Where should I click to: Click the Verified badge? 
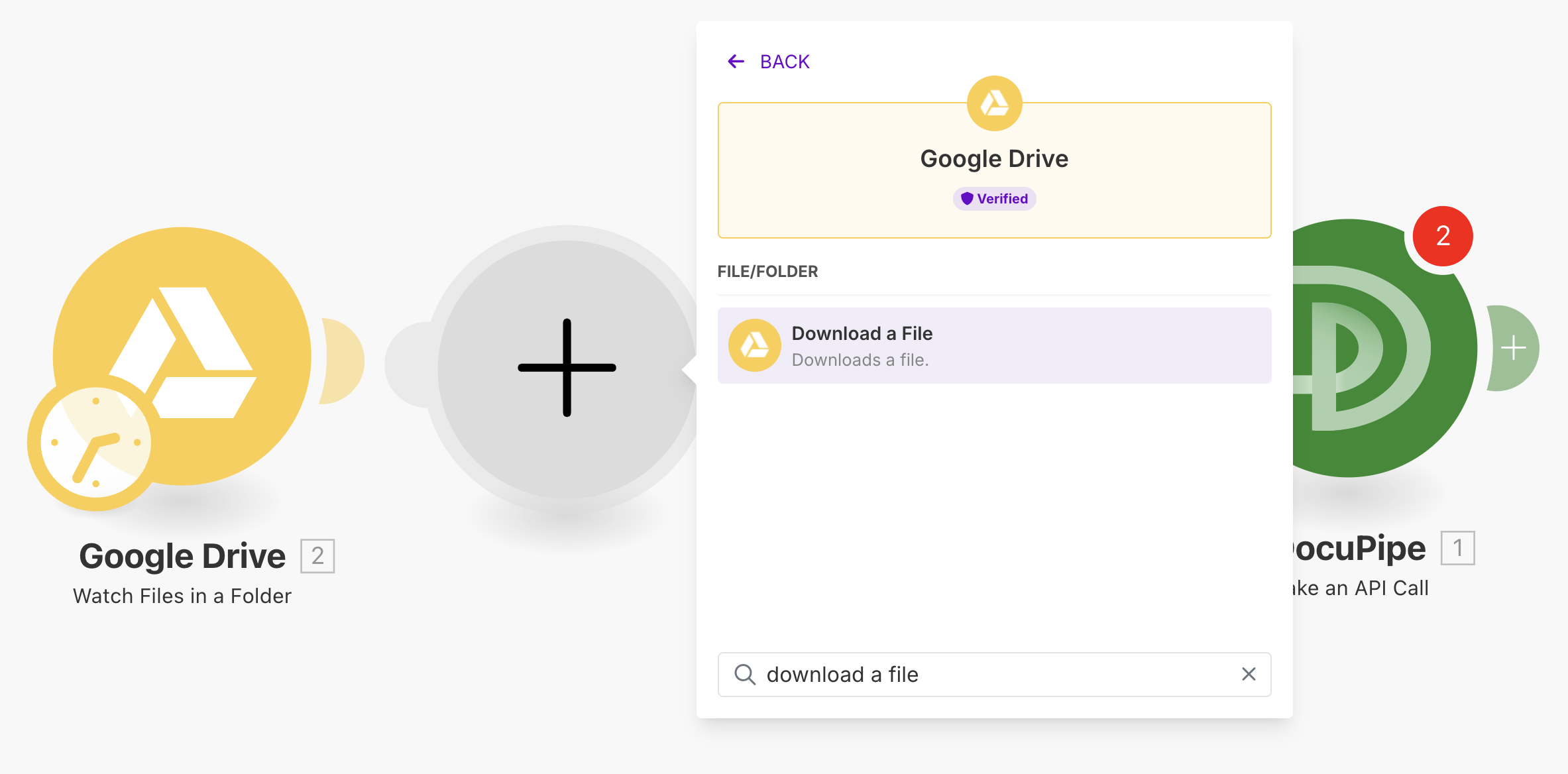[994, 199]
